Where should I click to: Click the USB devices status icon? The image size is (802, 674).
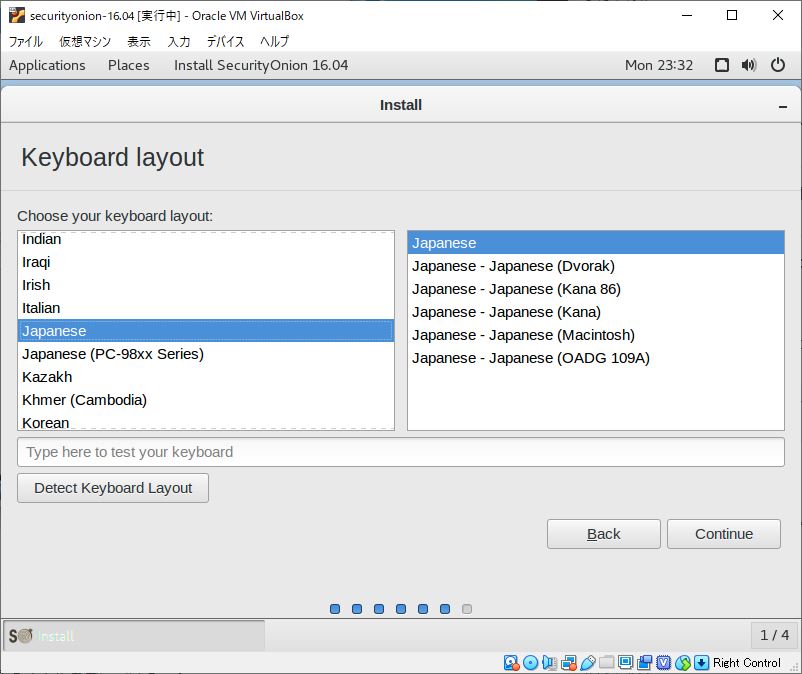point(587,663)
